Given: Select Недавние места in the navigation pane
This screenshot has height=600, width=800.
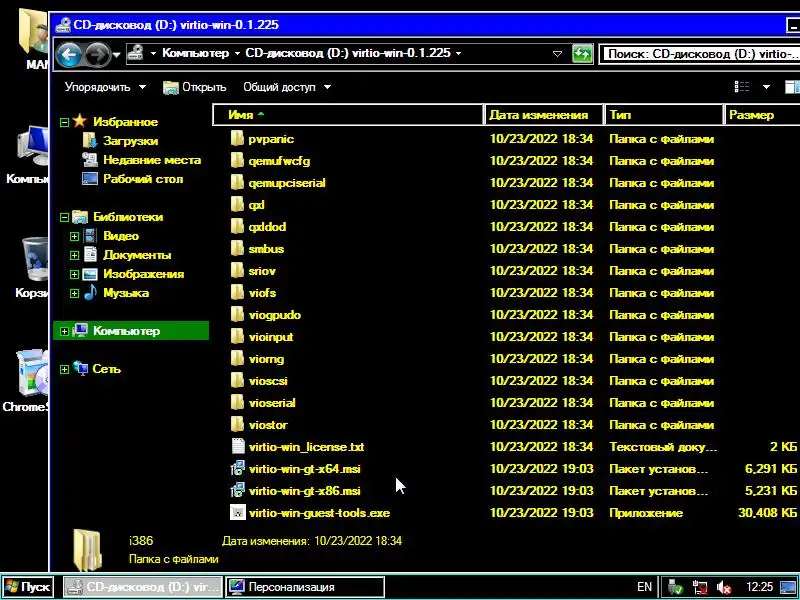Looking at the screenshot, I should pos(152,160).
